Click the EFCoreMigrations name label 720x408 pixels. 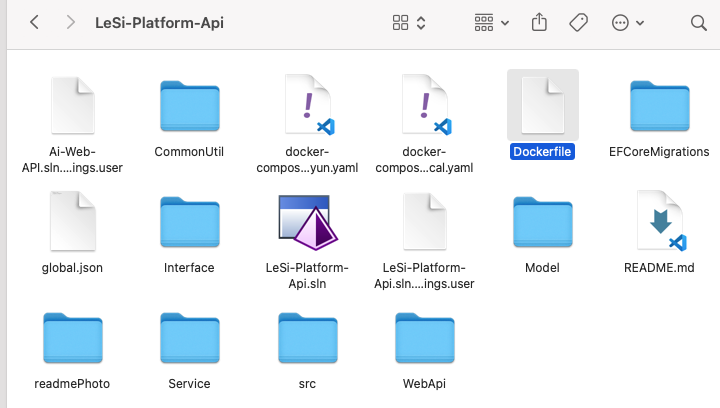click(x=659, y=151)
